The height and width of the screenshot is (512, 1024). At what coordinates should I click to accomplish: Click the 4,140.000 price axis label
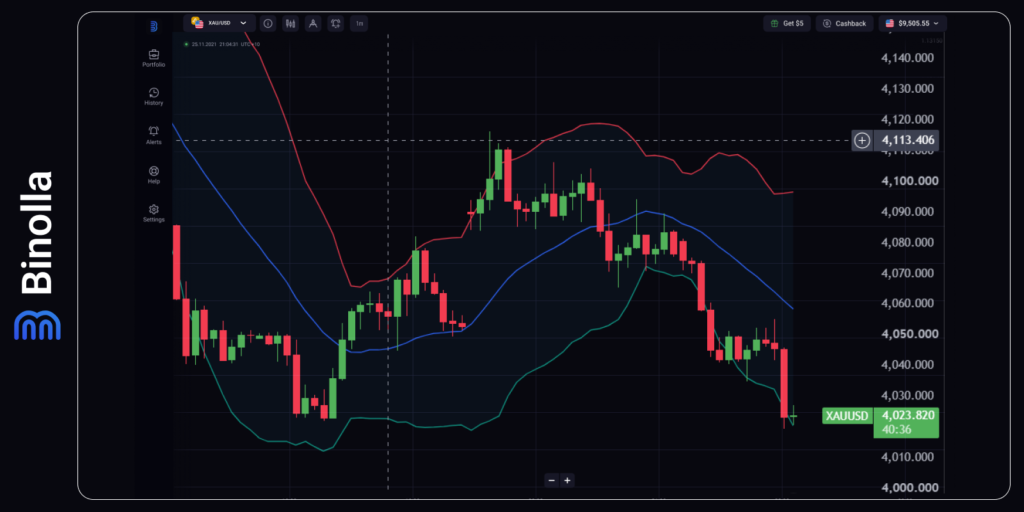pos(908,57)
